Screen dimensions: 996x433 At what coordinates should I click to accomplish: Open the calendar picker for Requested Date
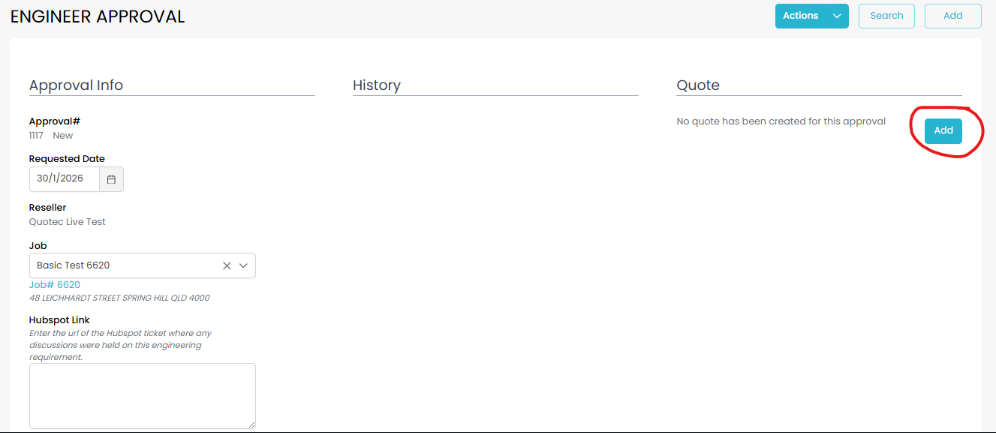tap(112, 179)
